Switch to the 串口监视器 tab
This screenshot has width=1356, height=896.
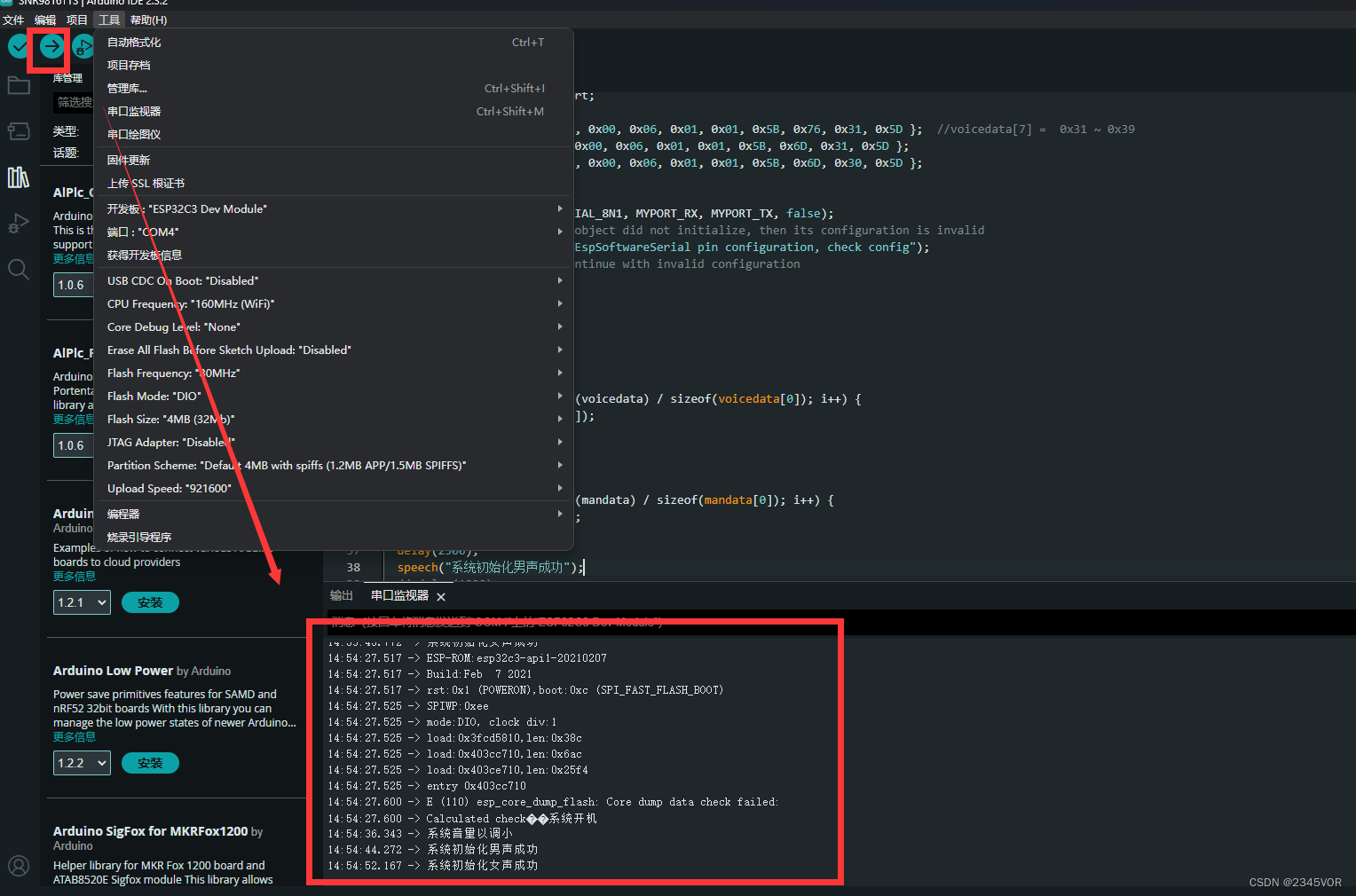(399, 596)
